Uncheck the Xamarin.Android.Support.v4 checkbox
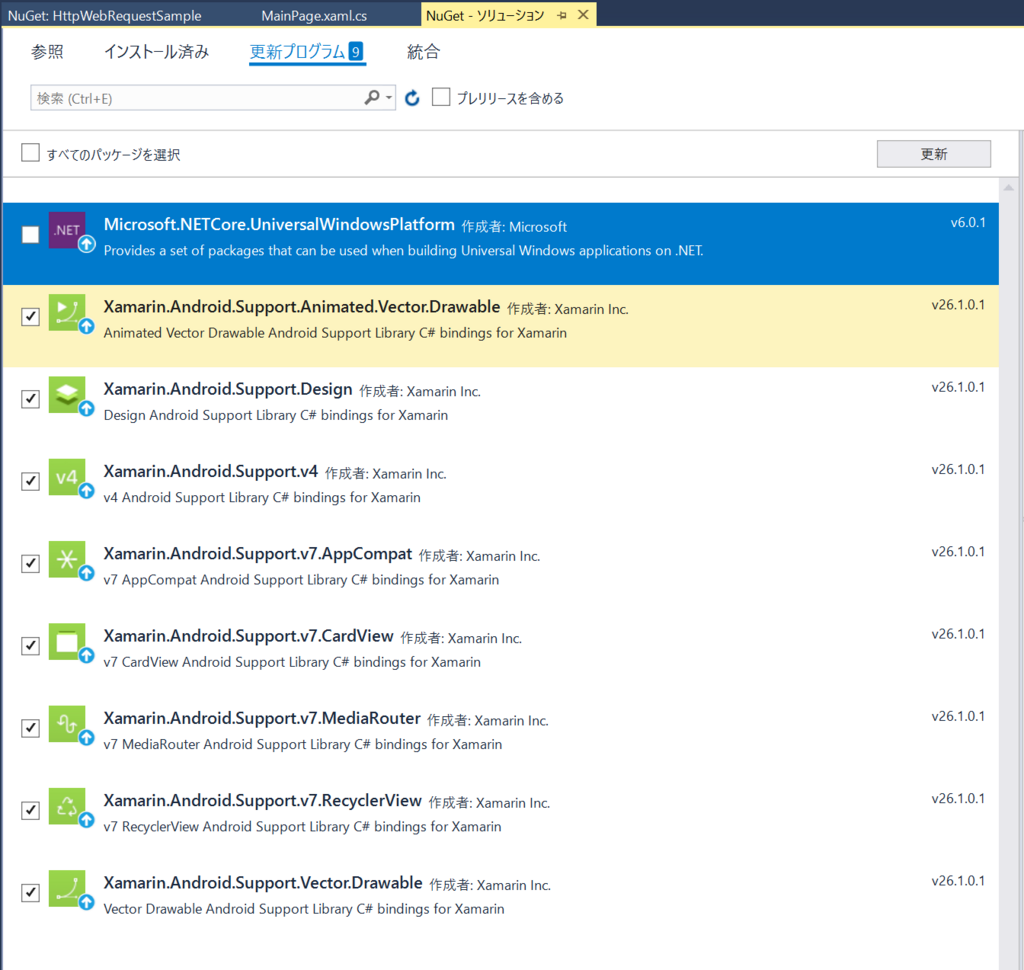This screenshot has height=970, width=1024. point(30,481)
